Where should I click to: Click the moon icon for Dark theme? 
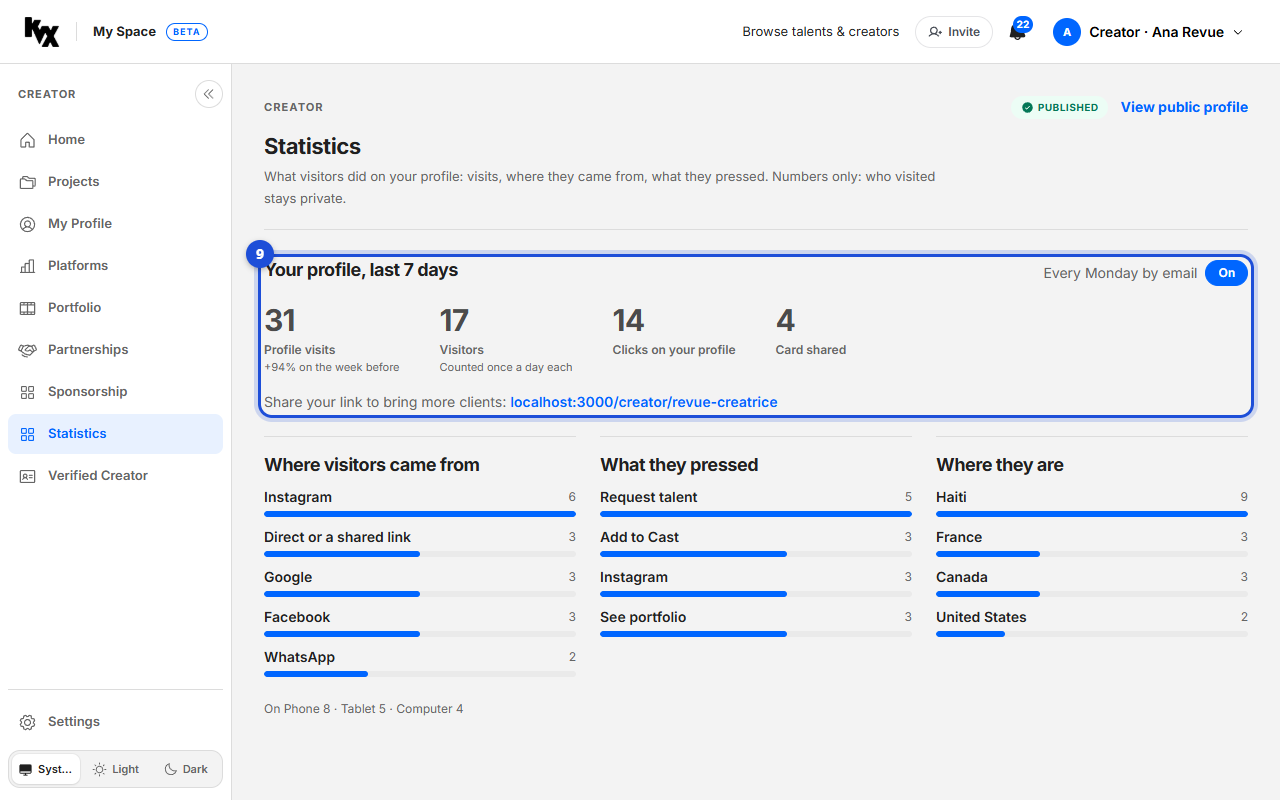tap(171, 769)
